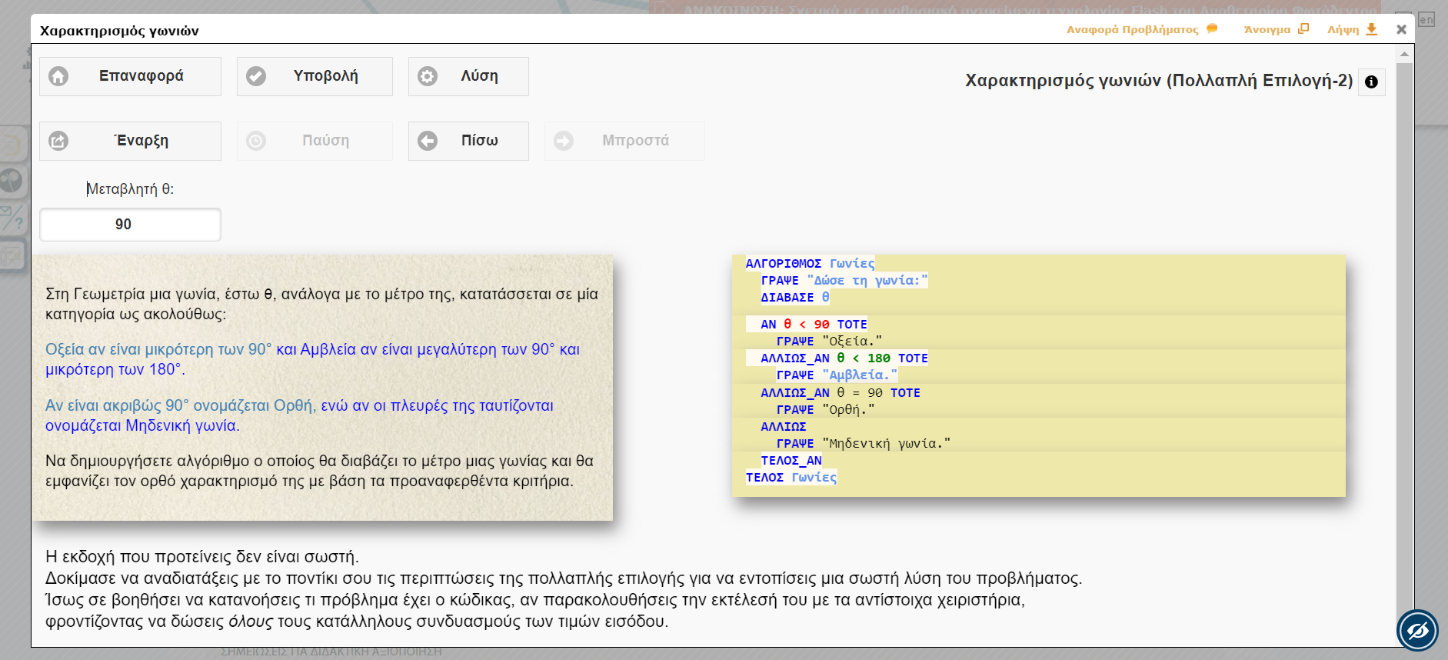1448x660 pixels.
Task: Click into the Μεταβλητή θ input field
Action: pyautogui.click(x=130, y=225)
